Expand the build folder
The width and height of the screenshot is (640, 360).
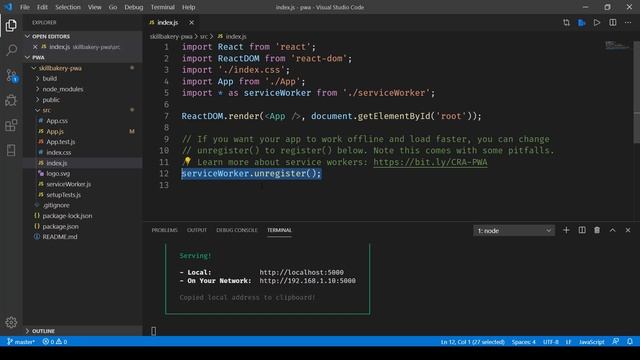tap(38, 78)
